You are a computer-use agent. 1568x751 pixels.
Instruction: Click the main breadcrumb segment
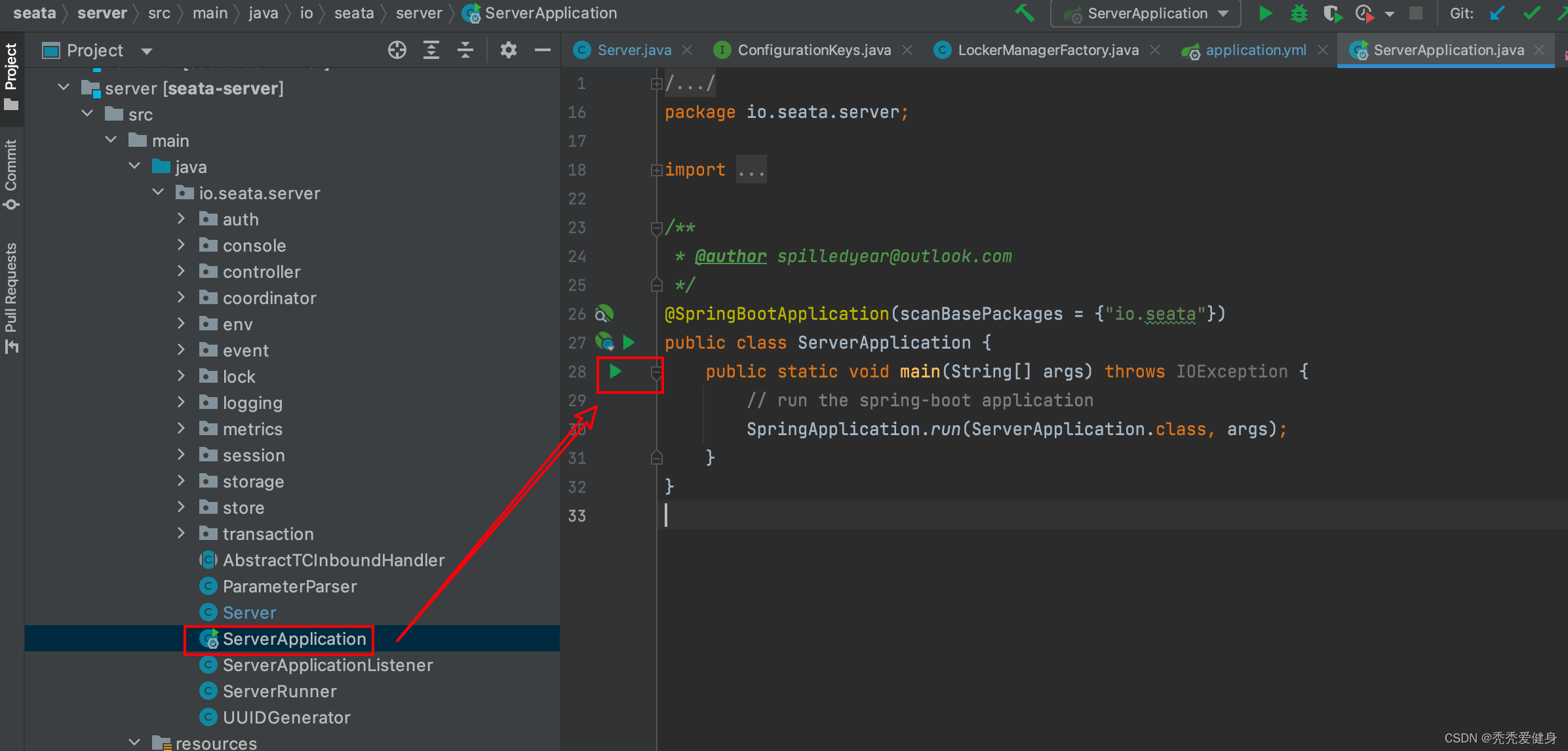(x=210, y=13)
